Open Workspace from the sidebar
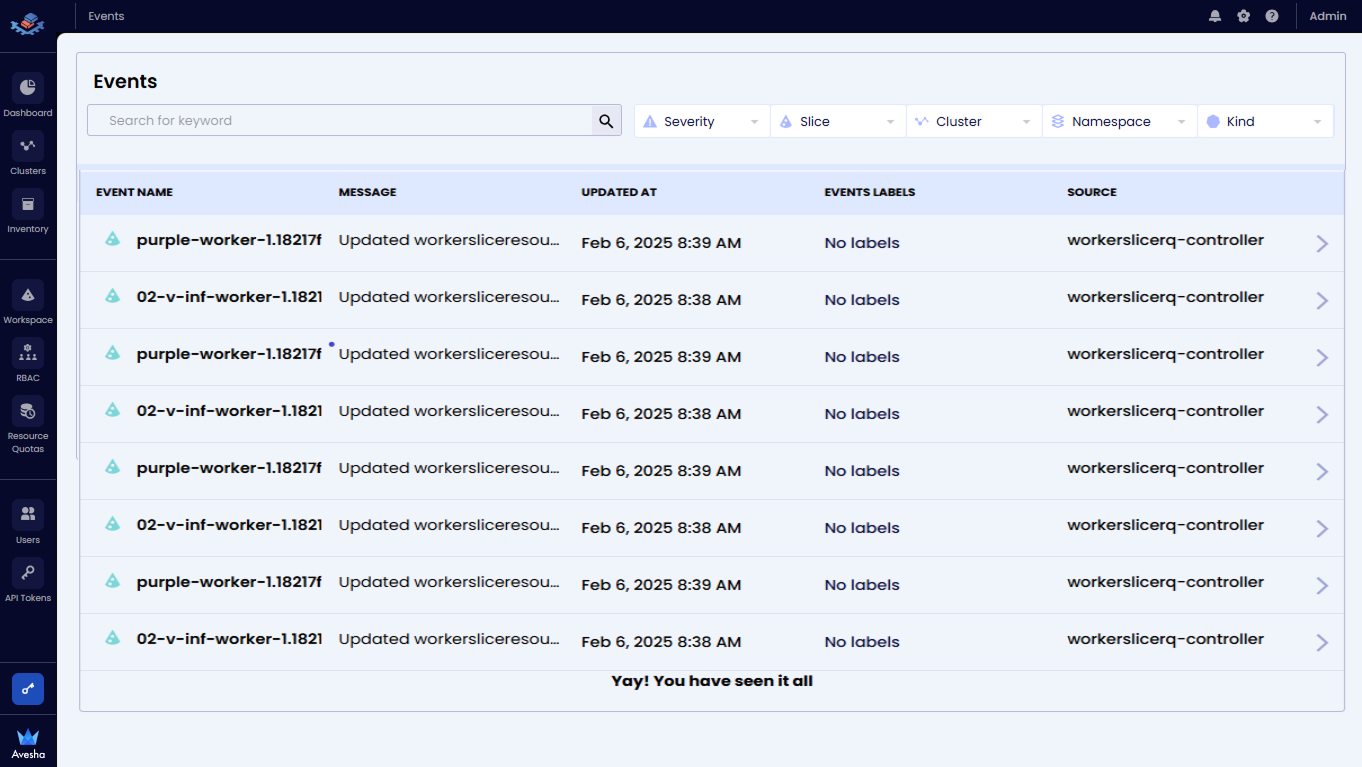Screen dimensions: 1362x767 (28, 295)
